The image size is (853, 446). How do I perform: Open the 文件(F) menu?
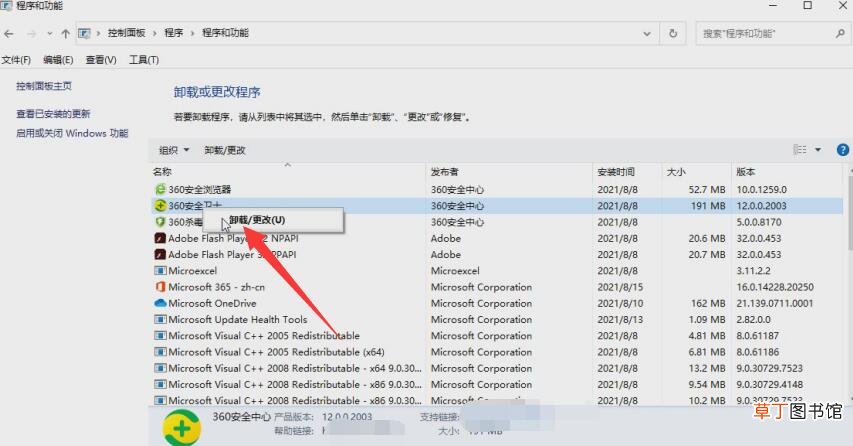point(16,60)
